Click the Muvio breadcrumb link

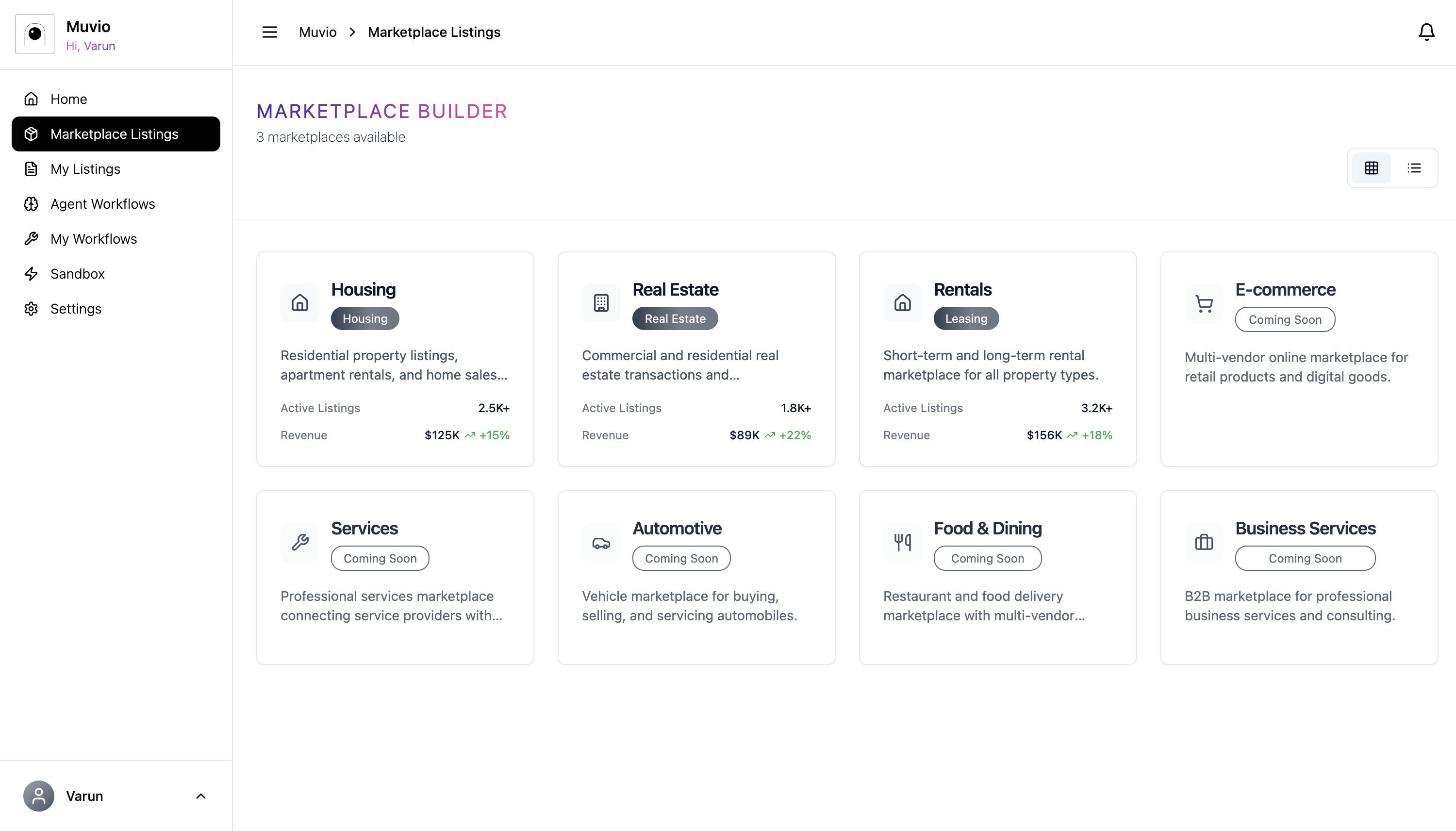click(x=317, y=32)
